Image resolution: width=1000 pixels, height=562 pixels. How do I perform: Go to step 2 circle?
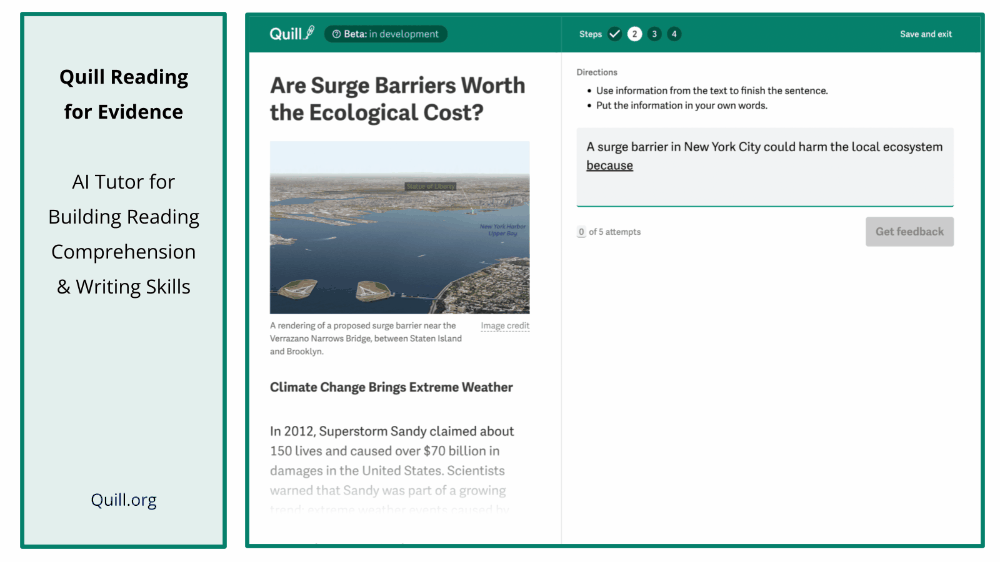coord(634,34)
